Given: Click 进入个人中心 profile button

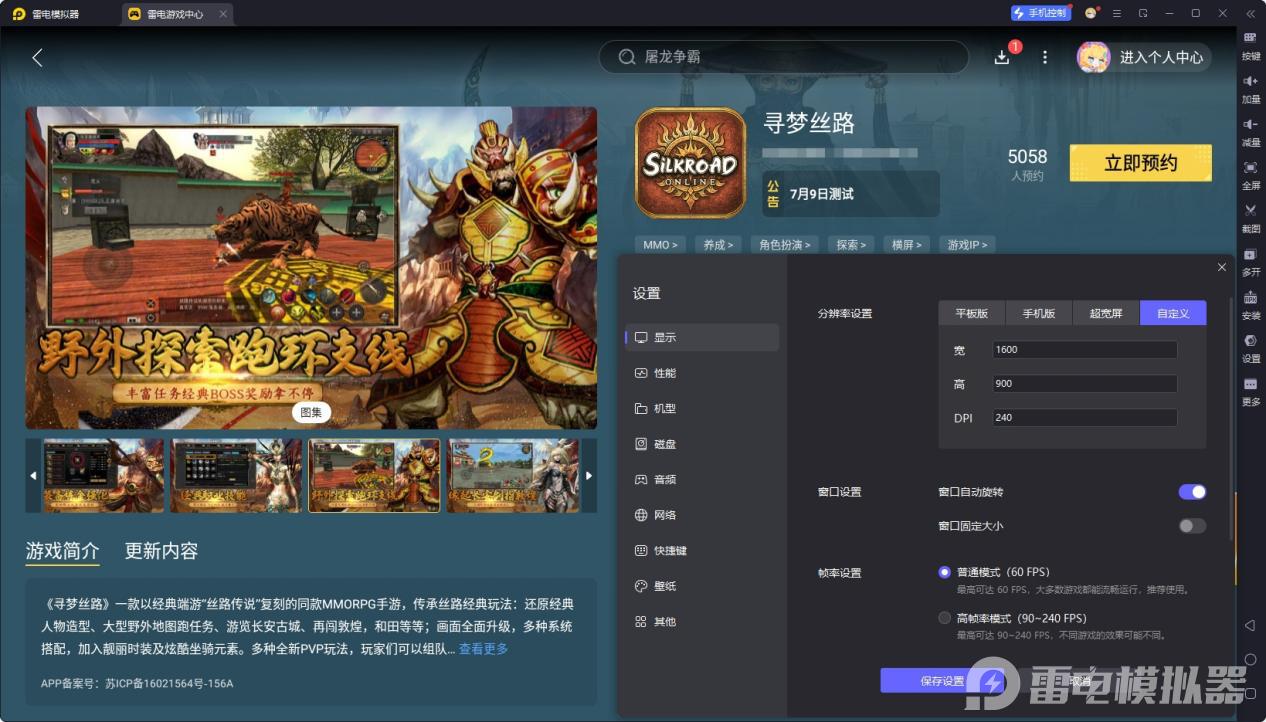Looking at the screenshot, I should [x=1144, y=57].
